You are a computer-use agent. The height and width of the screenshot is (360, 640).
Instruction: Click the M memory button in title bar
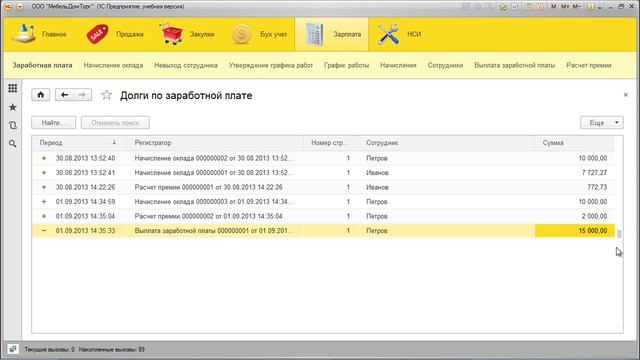click(553, 7)
